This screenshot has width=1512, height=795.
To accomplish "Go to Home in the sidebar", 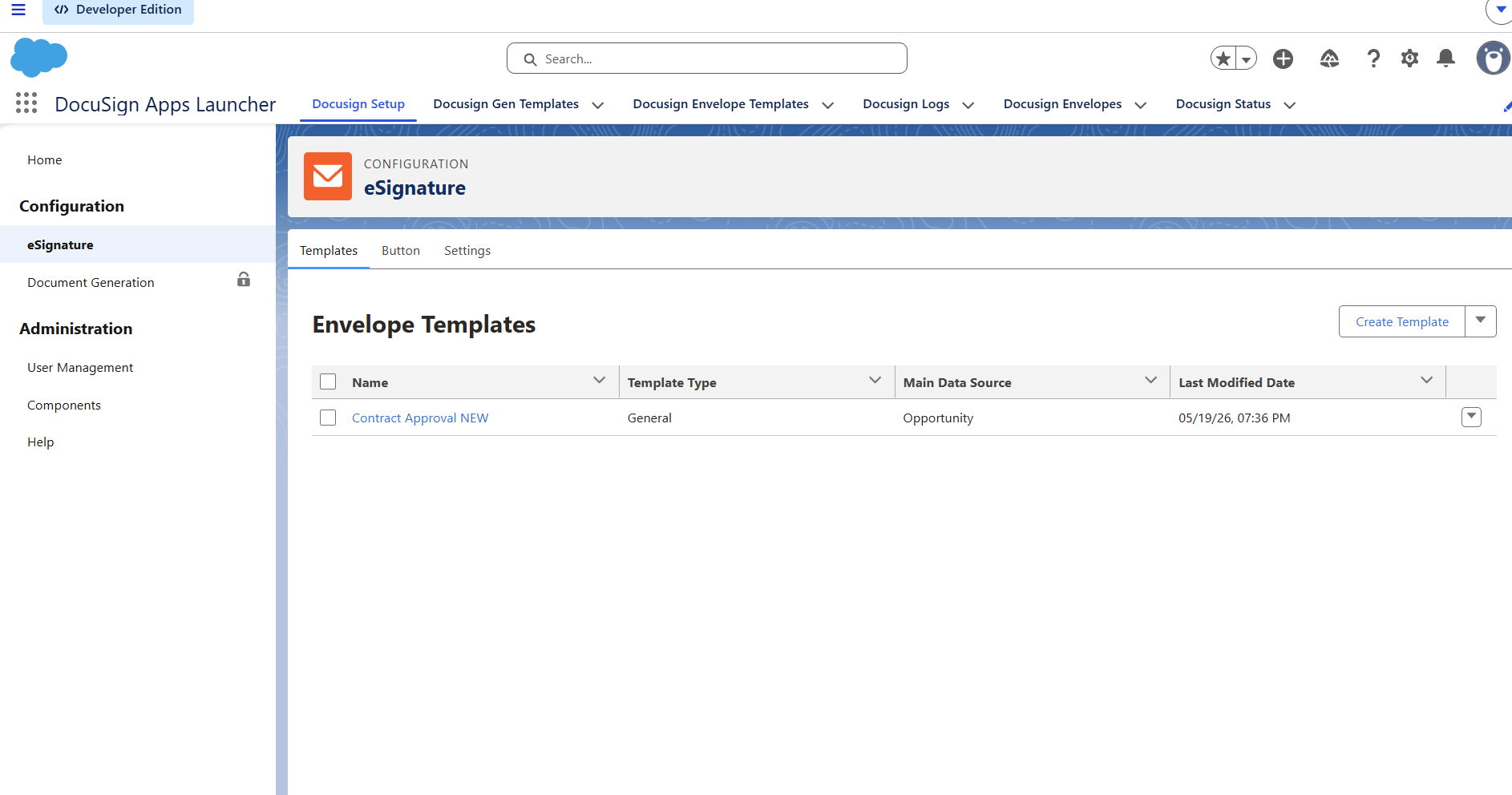I will point(45,160).
